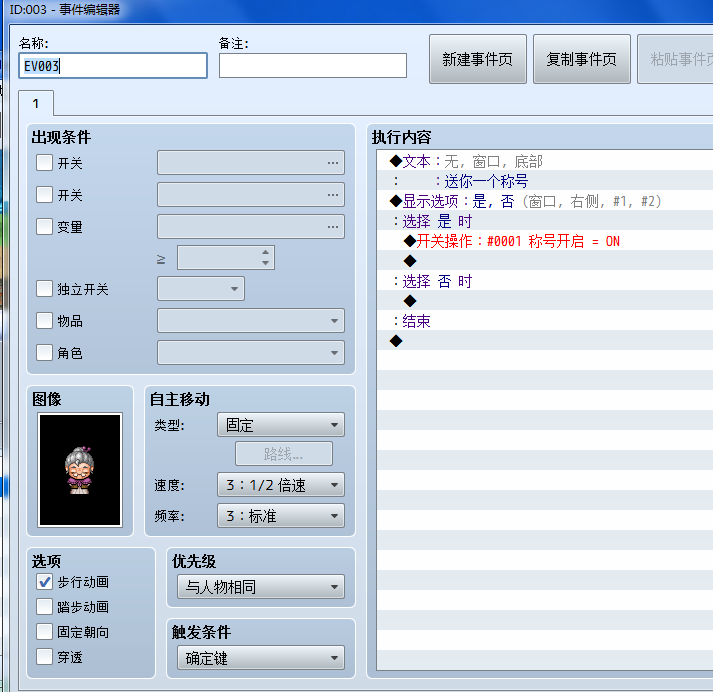The height and width of the screenshot is (692, 713).
Task: Select the 文本:无, 窗口, 底部 command line
Action: [x=545, y=161]
